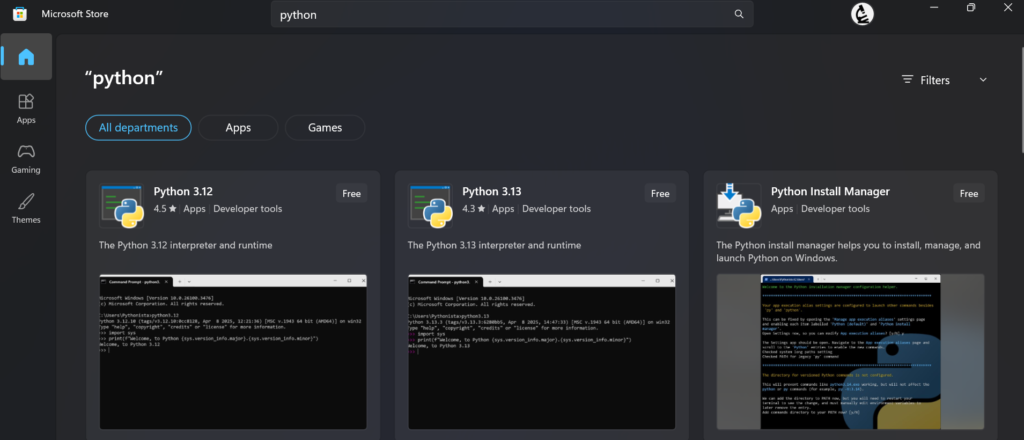Click Python install manager description text

tap(848, 252)
